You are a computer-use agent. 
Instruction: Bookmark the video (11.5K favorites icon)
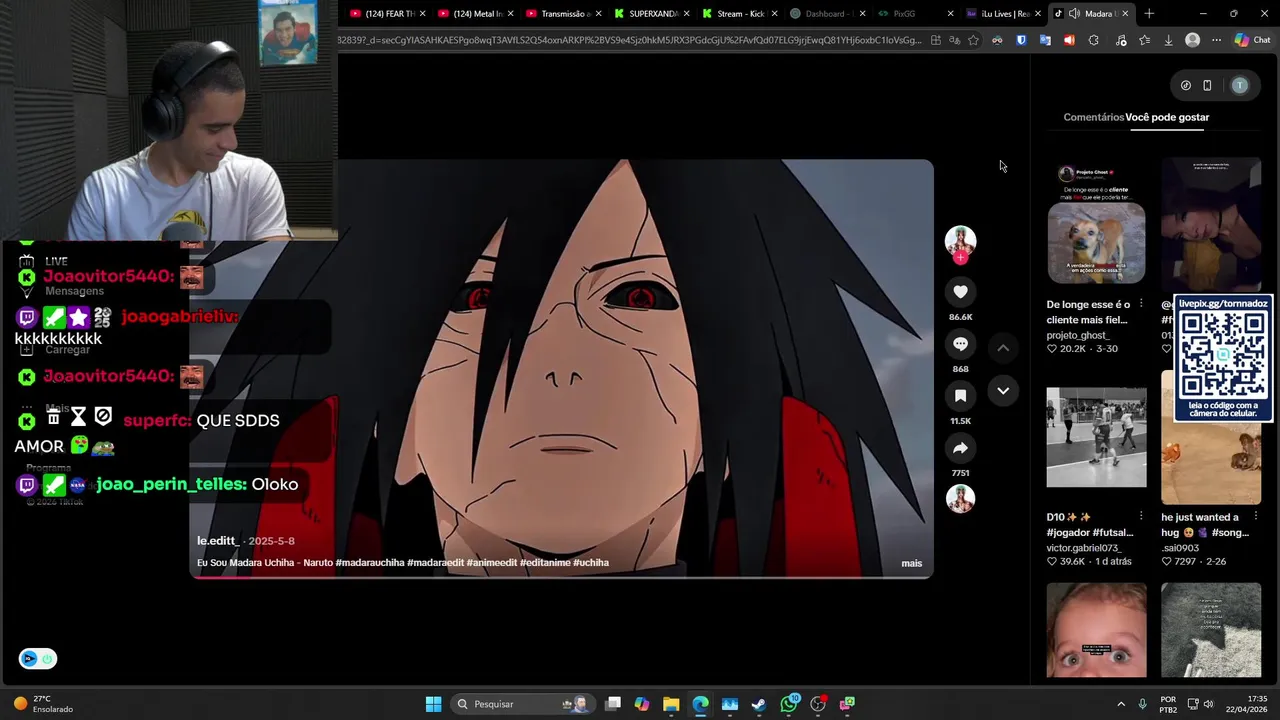point(960,396)
